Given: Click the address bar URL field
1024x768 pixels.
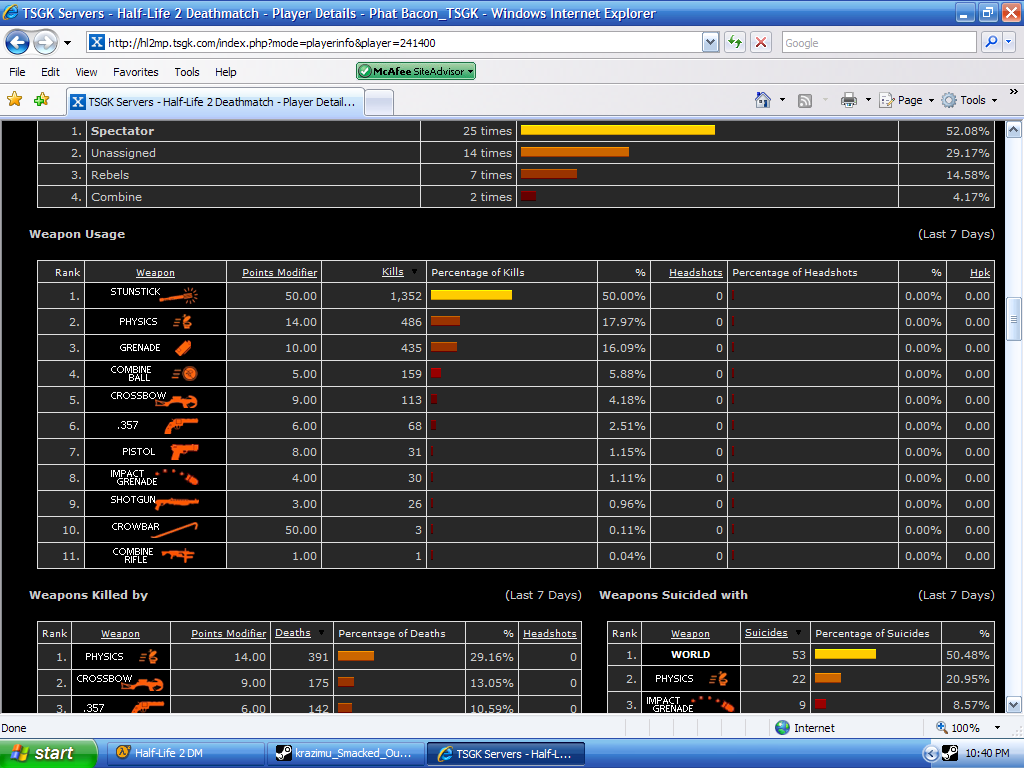Looking at the screenshot, I should [x=404, y=43].
